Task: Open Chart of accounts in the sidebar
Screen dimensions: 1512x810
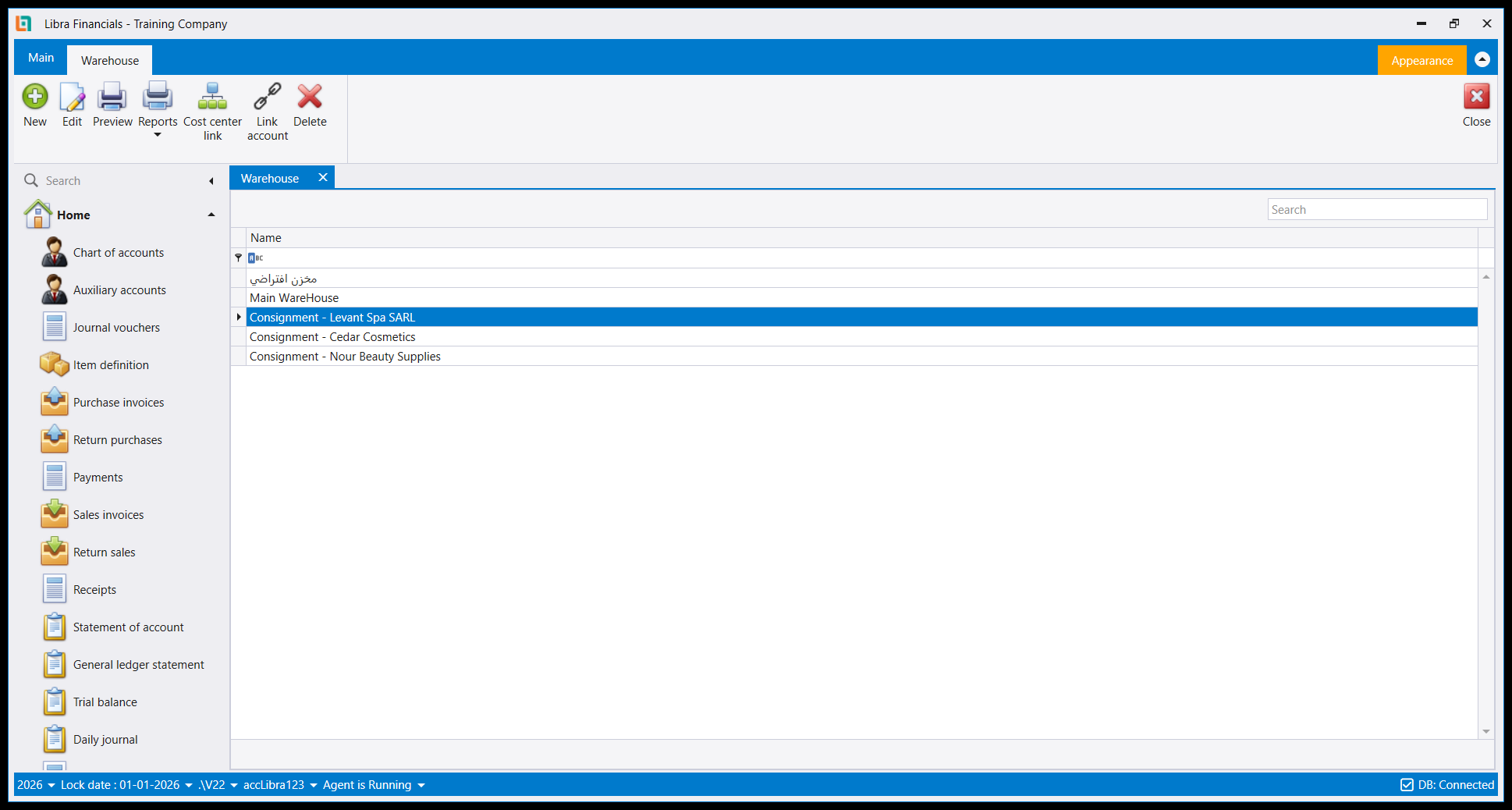Action: coord(119,253)
